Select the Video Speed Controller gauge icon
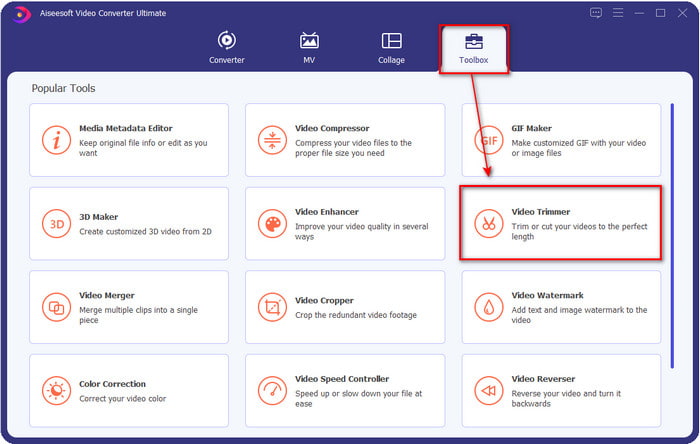This screenshot has height=444, width=700. [272, 389]
